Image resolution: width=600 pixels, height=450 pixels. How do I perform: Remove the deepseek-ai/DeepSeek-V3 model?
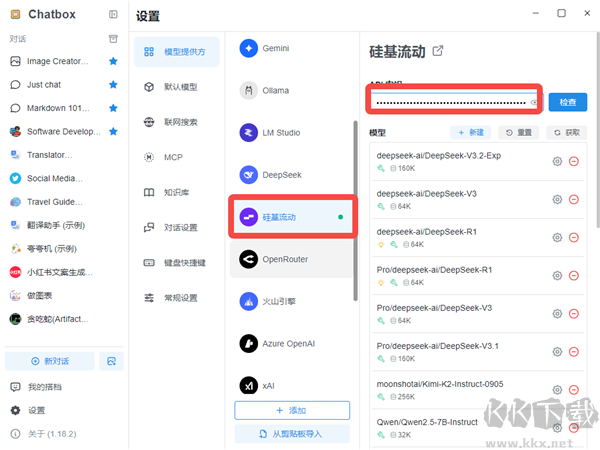pyautogui.click(x=574, y=199)
